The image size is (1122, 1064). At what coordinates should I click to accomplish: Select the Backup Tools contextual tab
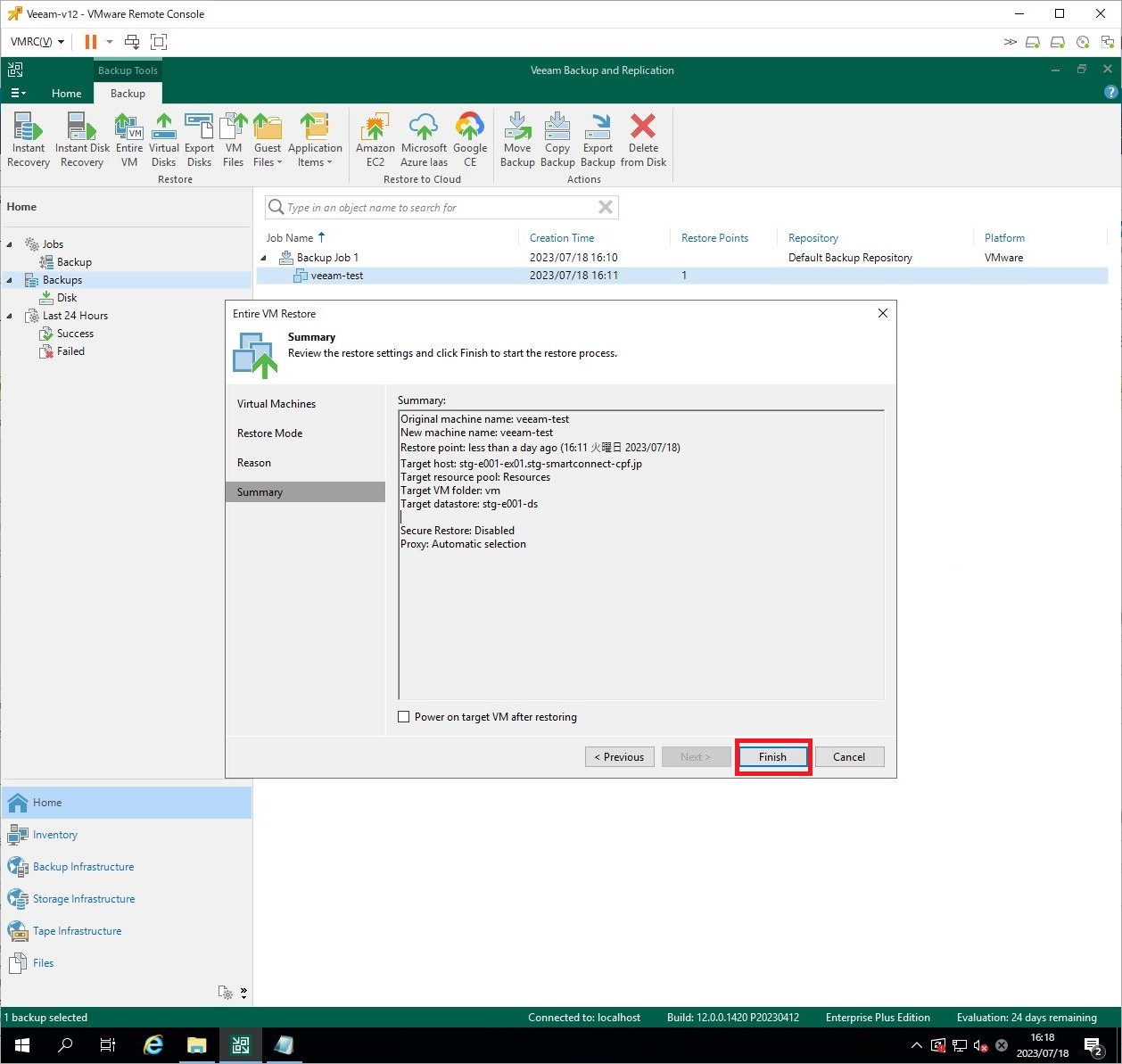(x=128, y=70)
